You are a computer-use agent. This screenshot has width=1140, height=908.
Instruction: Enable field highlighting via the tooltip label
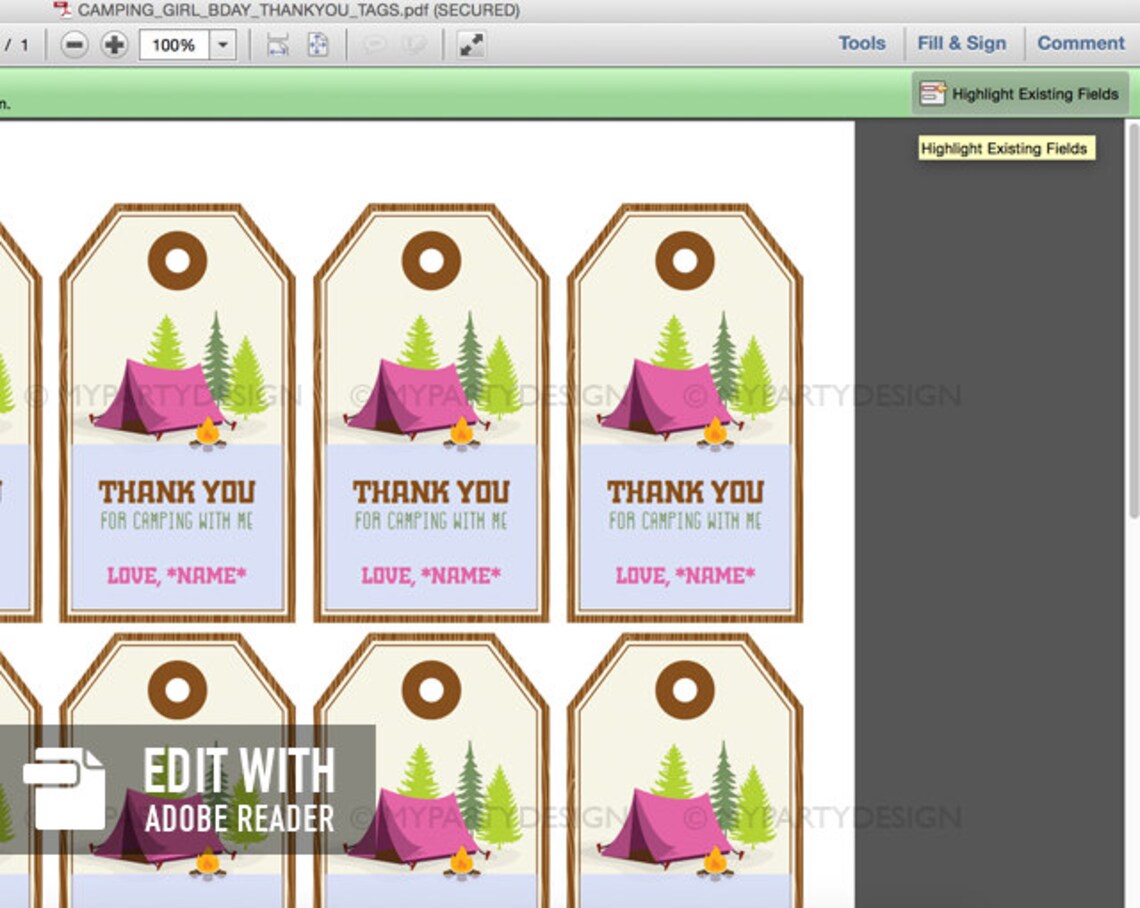point(1006,148)
